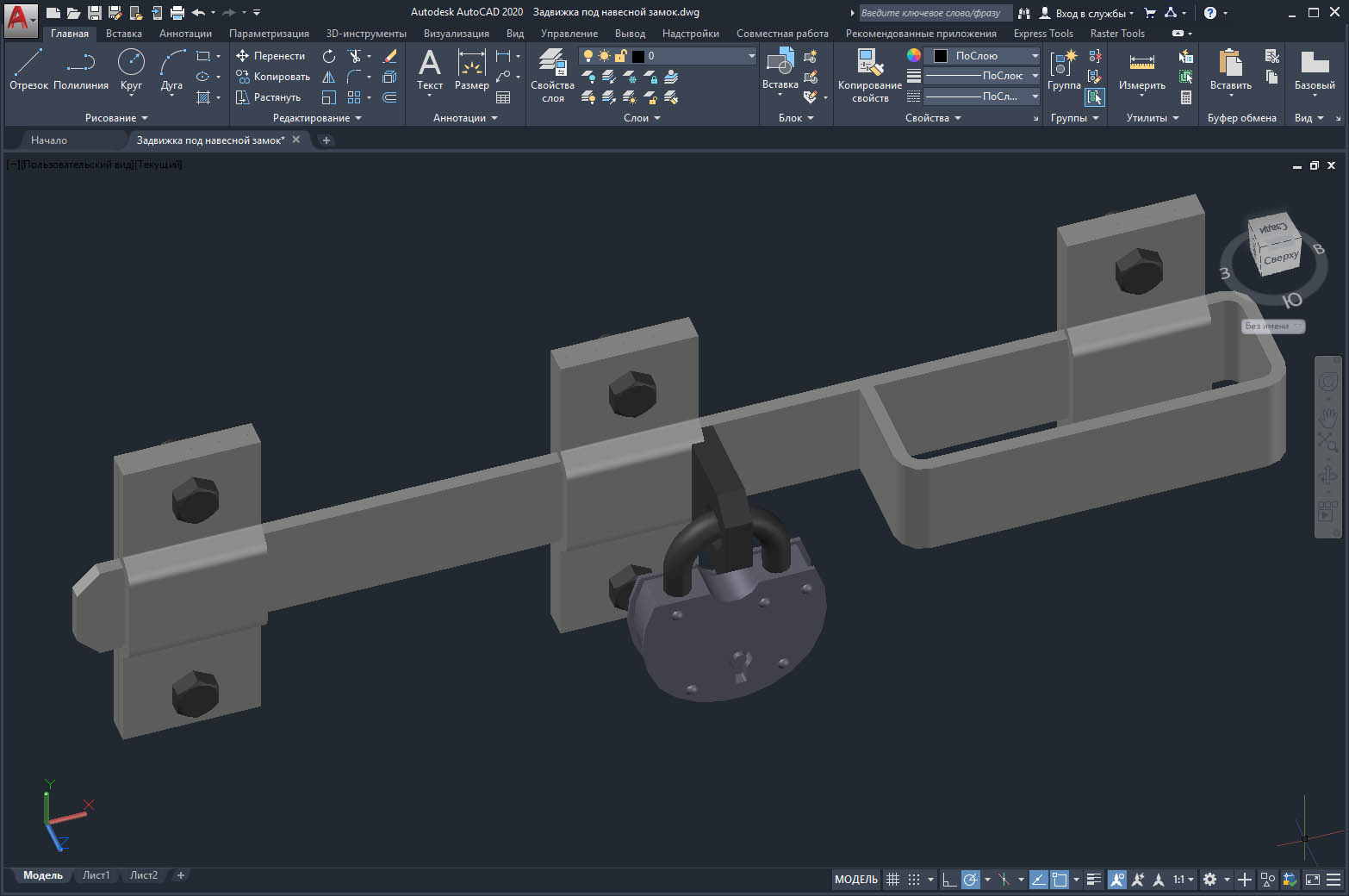Select the Круг circle tool

[131, 69]
